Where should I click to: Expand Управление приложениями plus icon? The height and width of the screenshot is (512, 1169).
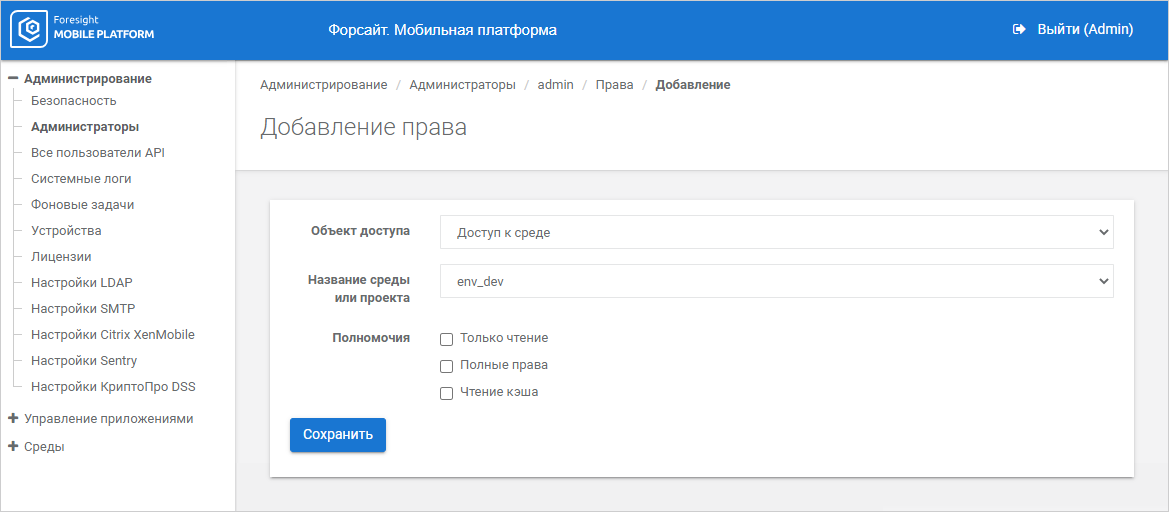[x=13, y=419]
